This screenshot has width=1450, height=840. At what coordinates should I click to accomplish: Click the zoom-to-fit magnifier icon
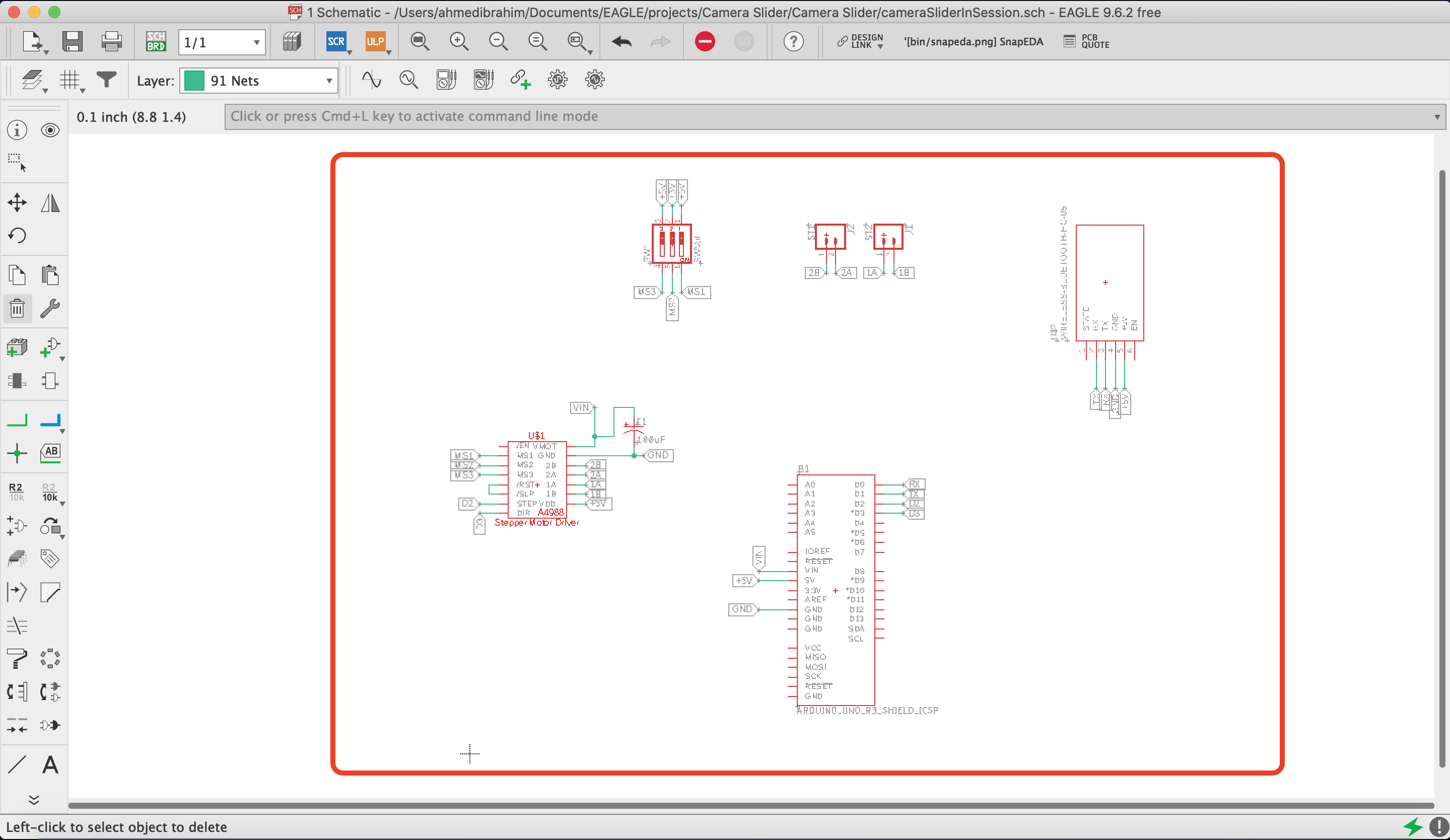[420, 41]
